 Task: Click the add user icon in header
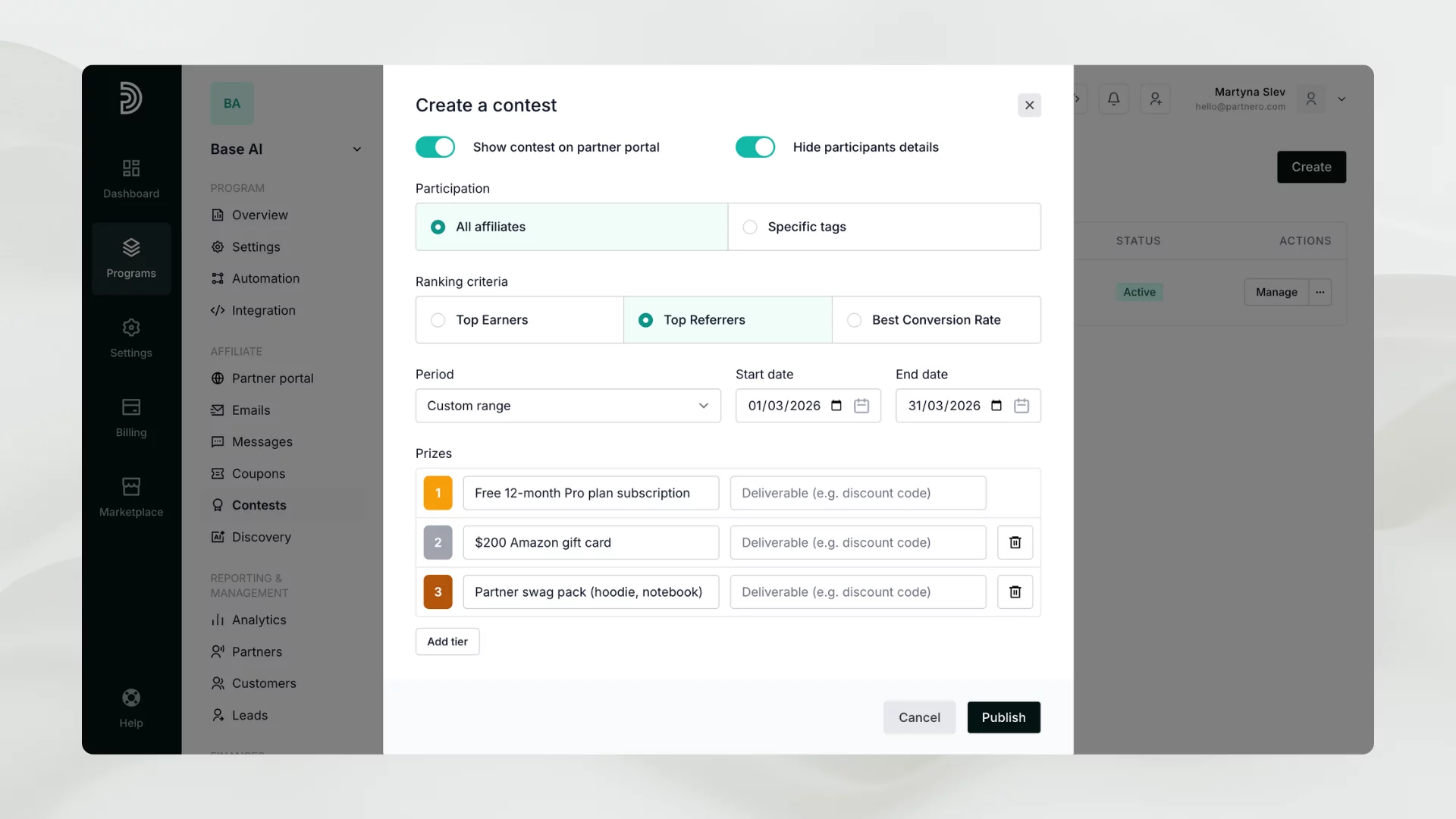[1155, 99]
